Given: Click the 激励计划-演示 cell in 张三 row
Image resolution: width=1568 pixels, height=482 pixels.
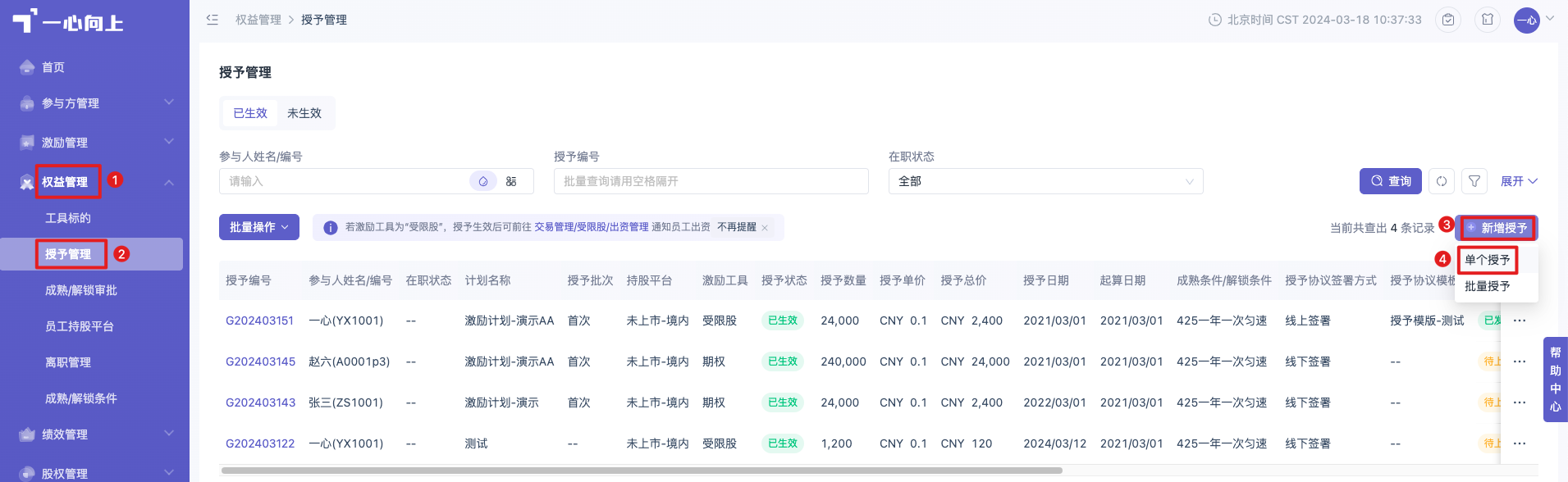Looking at the screenshot, I should click(x=502, y=402).
